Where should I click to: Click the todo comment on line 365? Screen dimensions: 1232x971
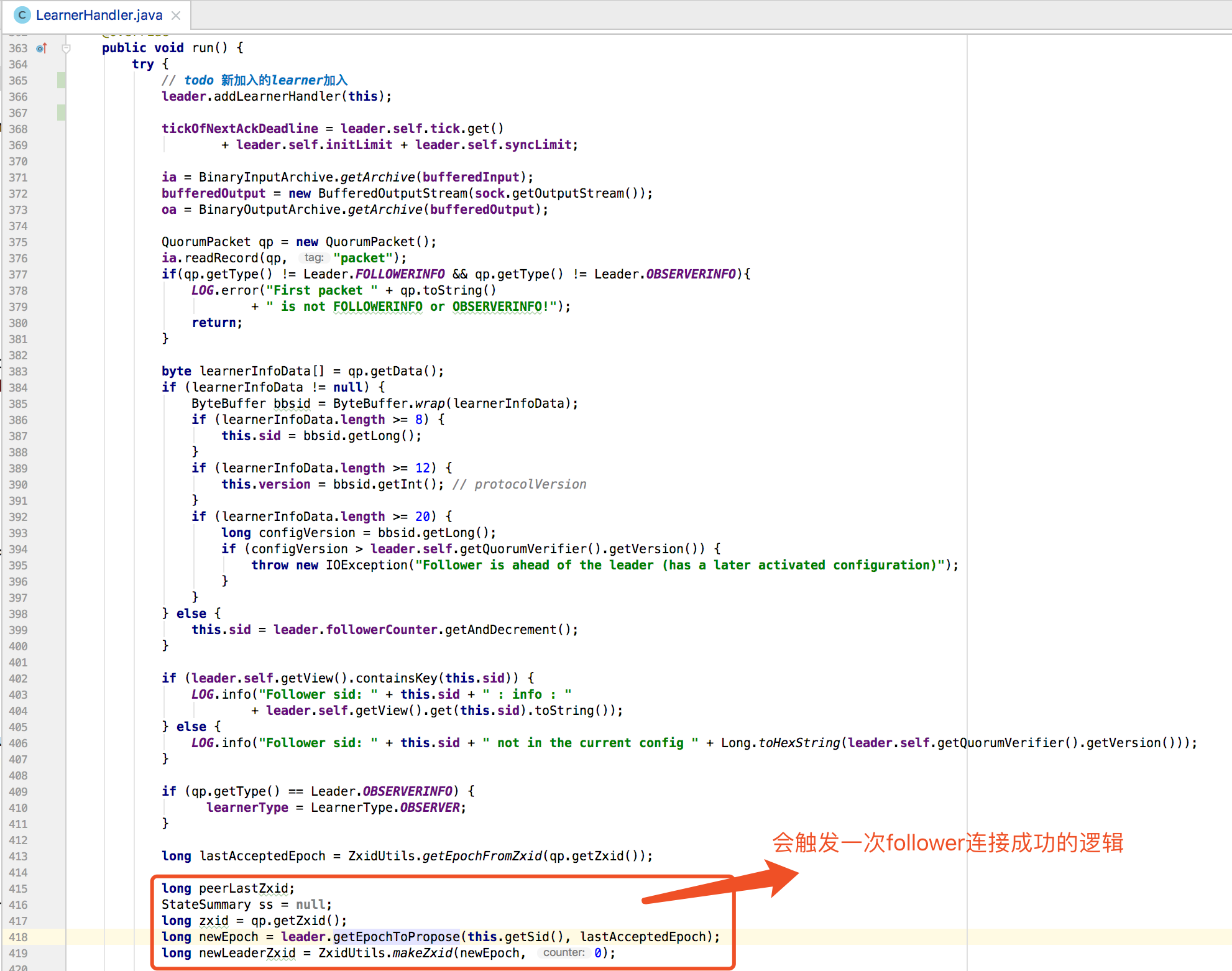(255, 80)
